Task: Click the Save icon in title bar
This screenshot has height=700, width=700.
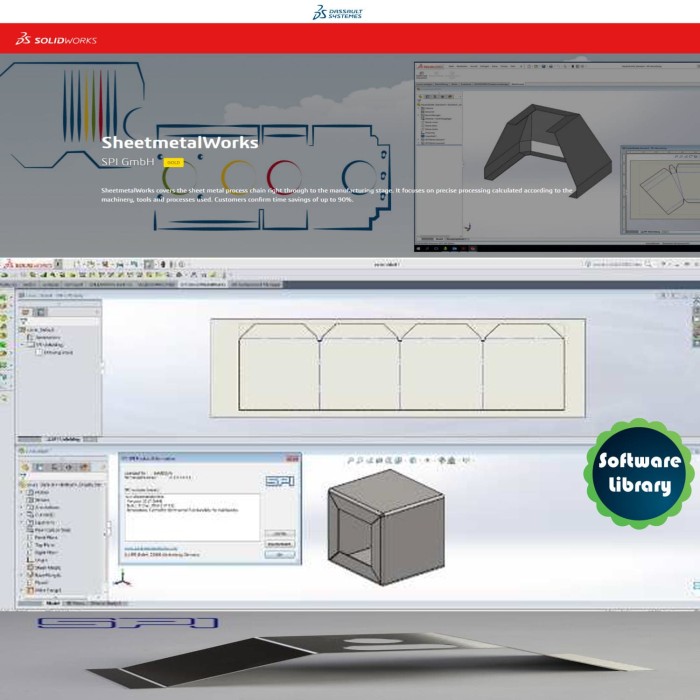Action: coord(105,265)
